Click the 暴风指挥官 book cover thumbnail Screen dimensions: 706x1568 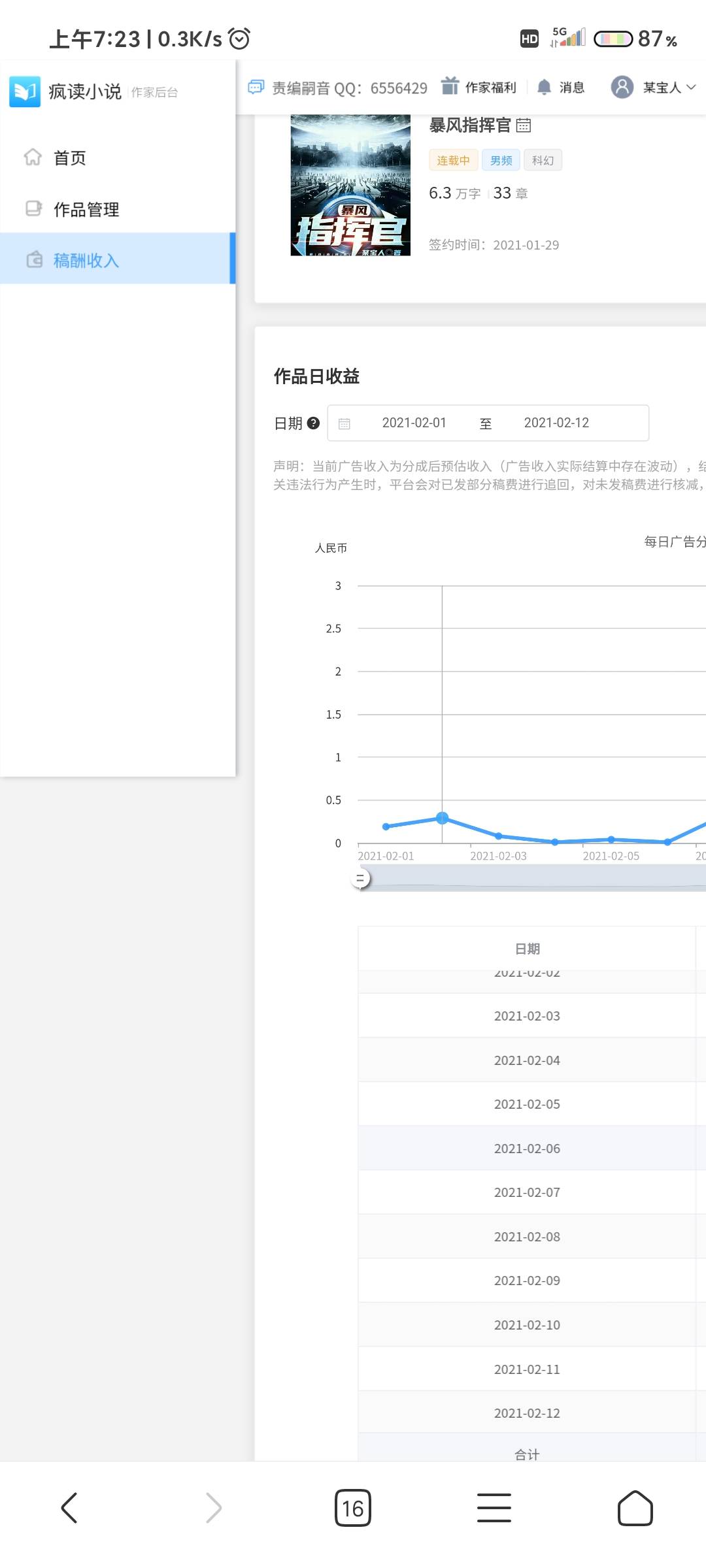pos(350,186)
